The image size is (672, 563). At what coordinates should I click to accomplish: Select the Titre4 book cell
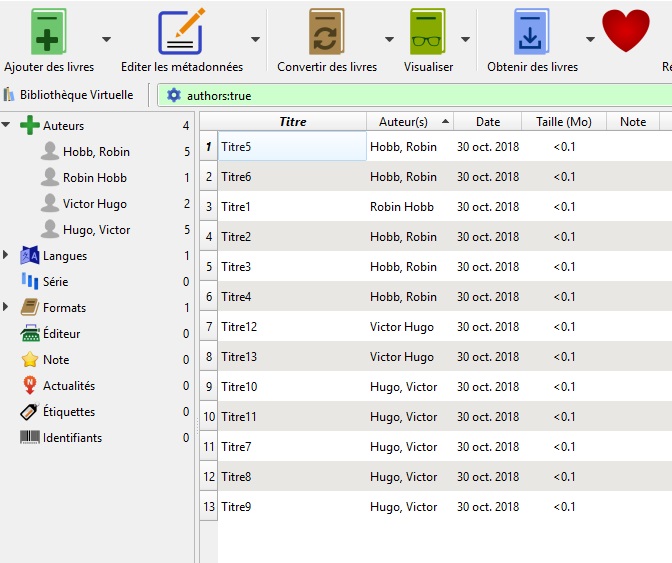[x=292, y=296]
